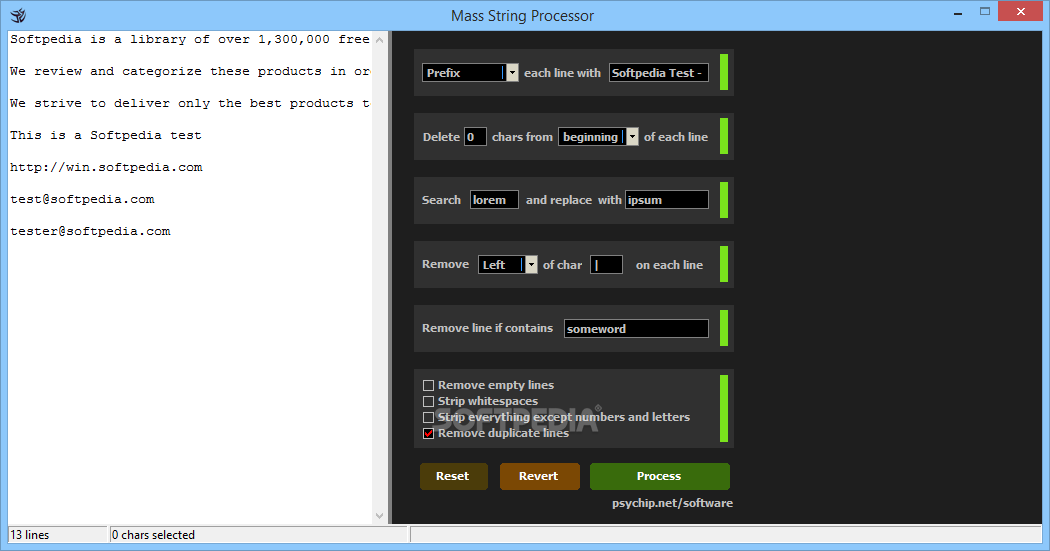1050x551 pixels.
Task: Click line starting 'Softpedia is a library'
Action: coord(190,40)
